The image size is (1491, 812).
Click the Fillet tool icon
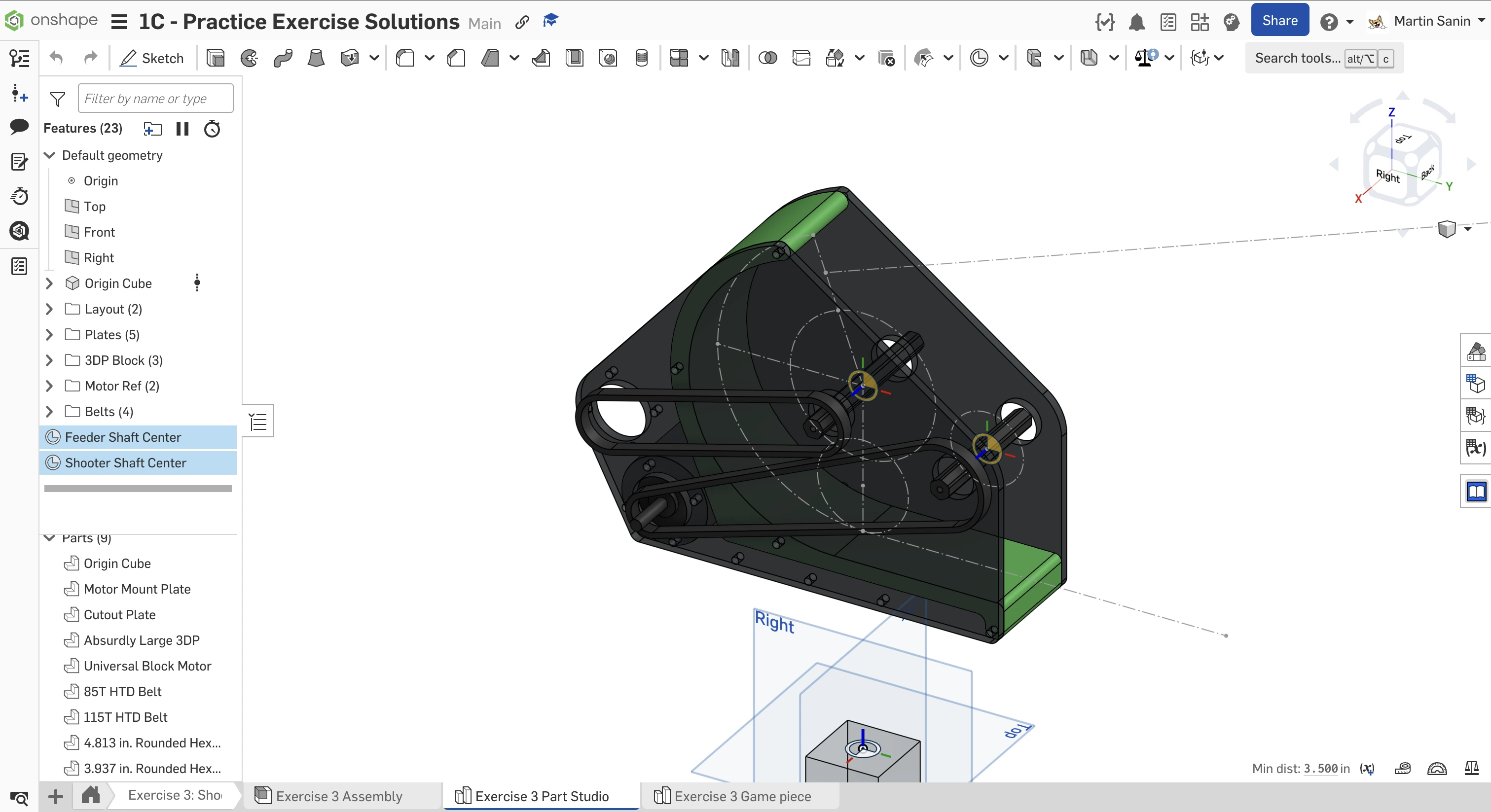click(405, 58)
